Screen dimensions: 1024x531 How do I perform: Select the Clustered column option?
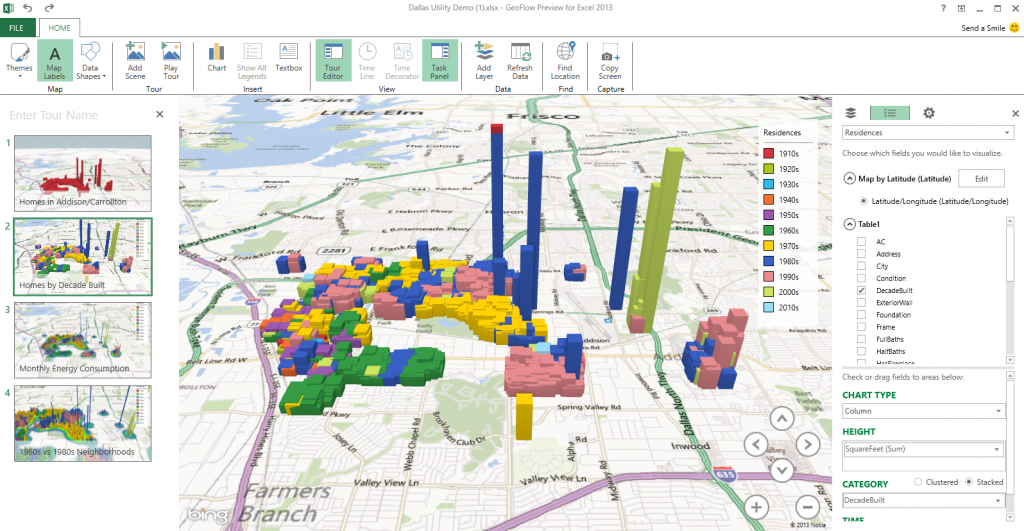(918, 482)
